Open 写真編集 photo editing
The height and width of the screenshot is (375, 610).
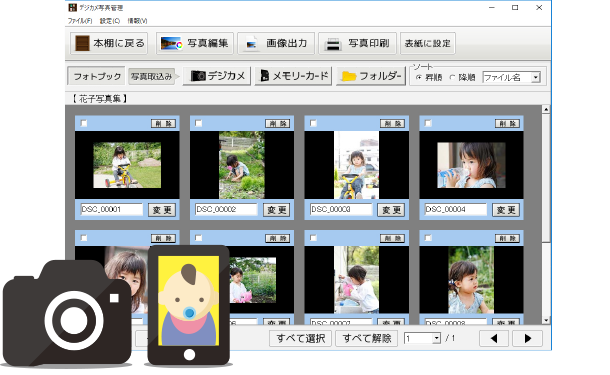tap(195, 43)
